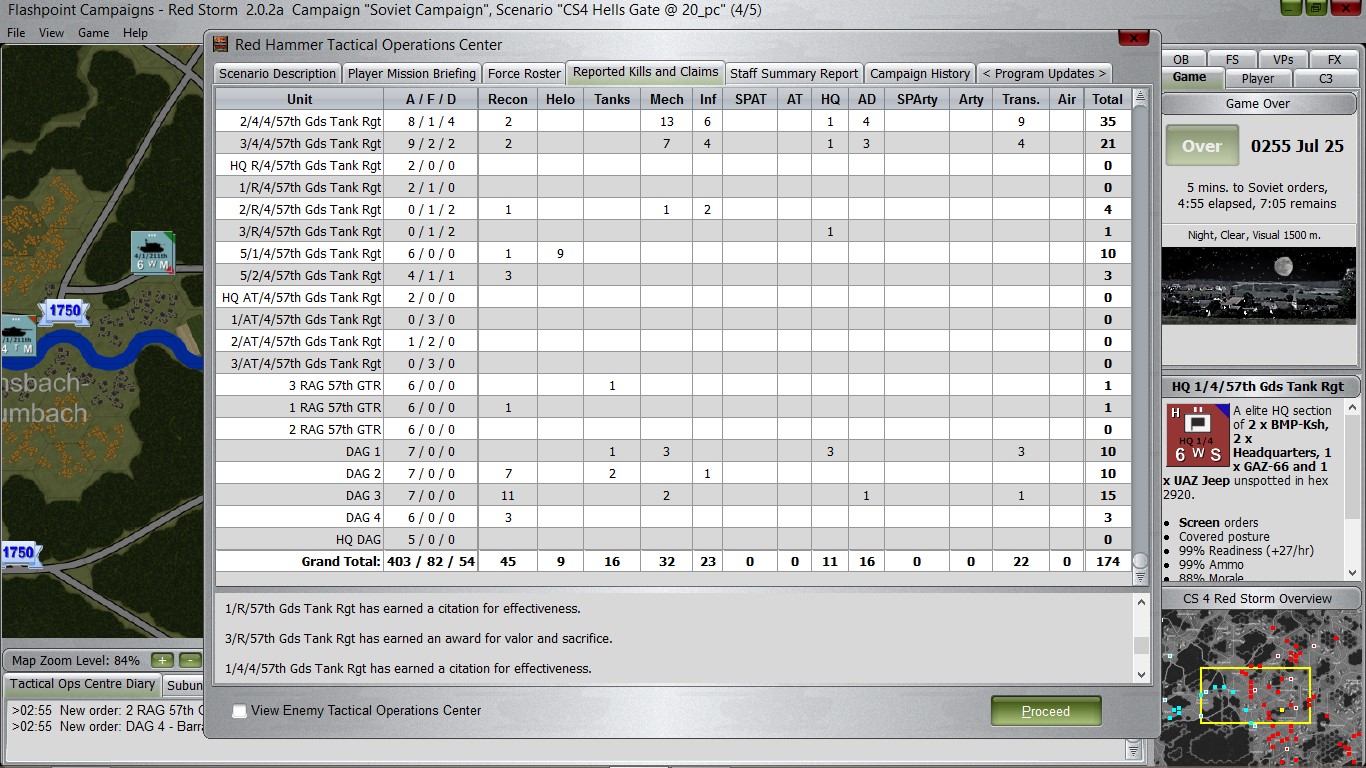Click the Recon column header
The height and width of the screenshot is (768, 1366).
click(x=508, y=99)
